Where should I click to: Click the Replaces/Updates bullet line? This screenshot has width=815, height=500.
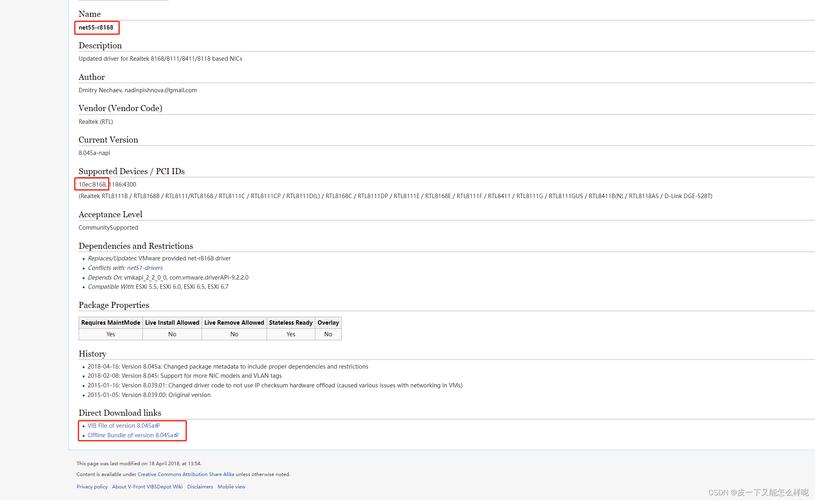point(159,258)
